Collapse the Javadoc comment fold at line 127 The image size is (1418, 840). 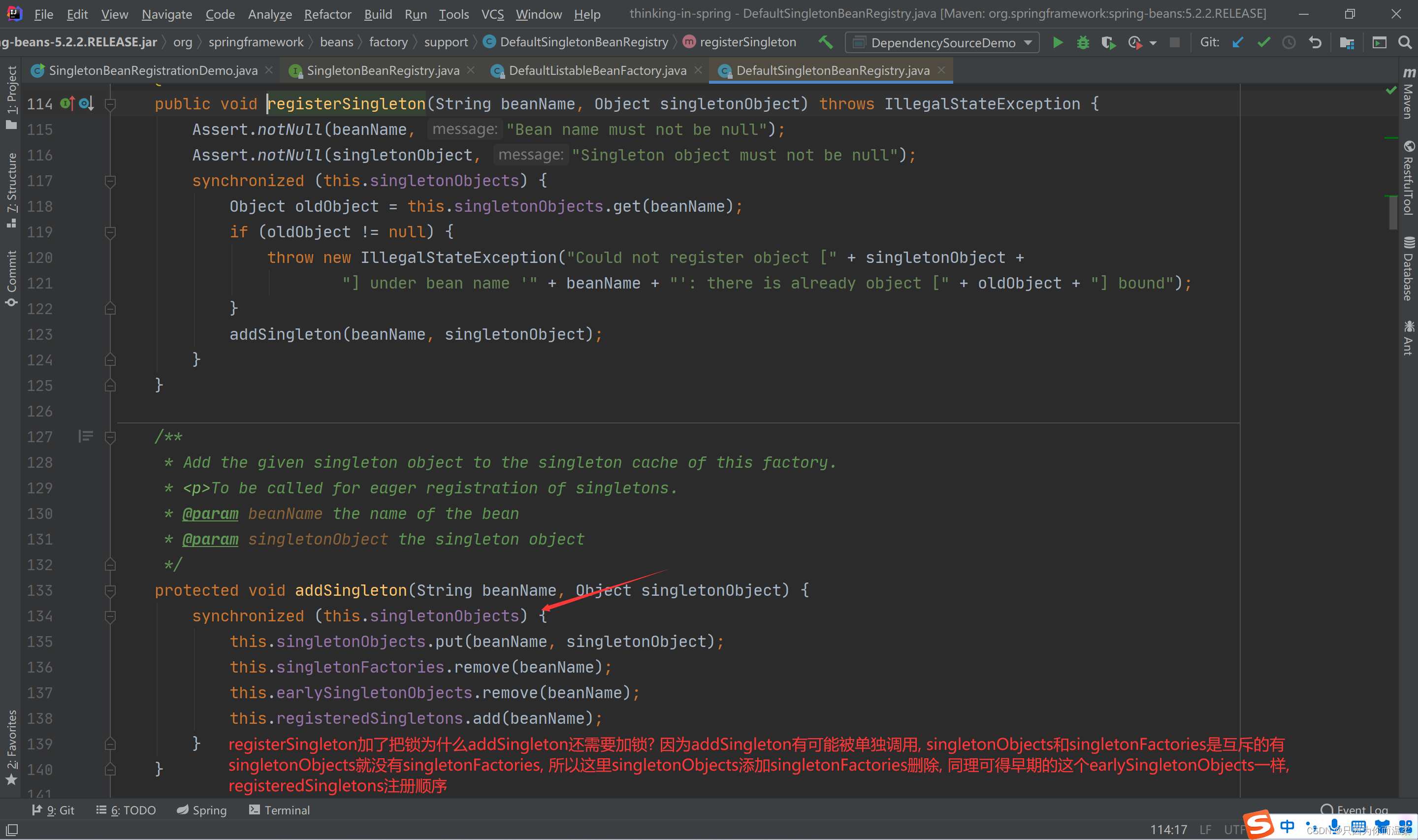pyautogui.click(x=110, y=437)
